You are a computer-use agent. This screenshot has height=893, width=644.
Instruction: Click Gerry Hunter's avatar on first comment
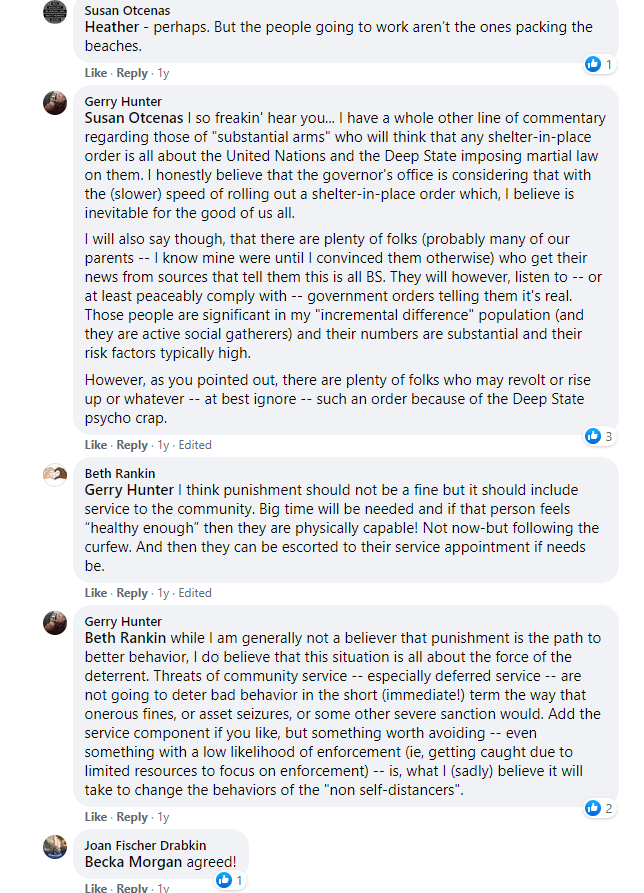tap(55, 103)
